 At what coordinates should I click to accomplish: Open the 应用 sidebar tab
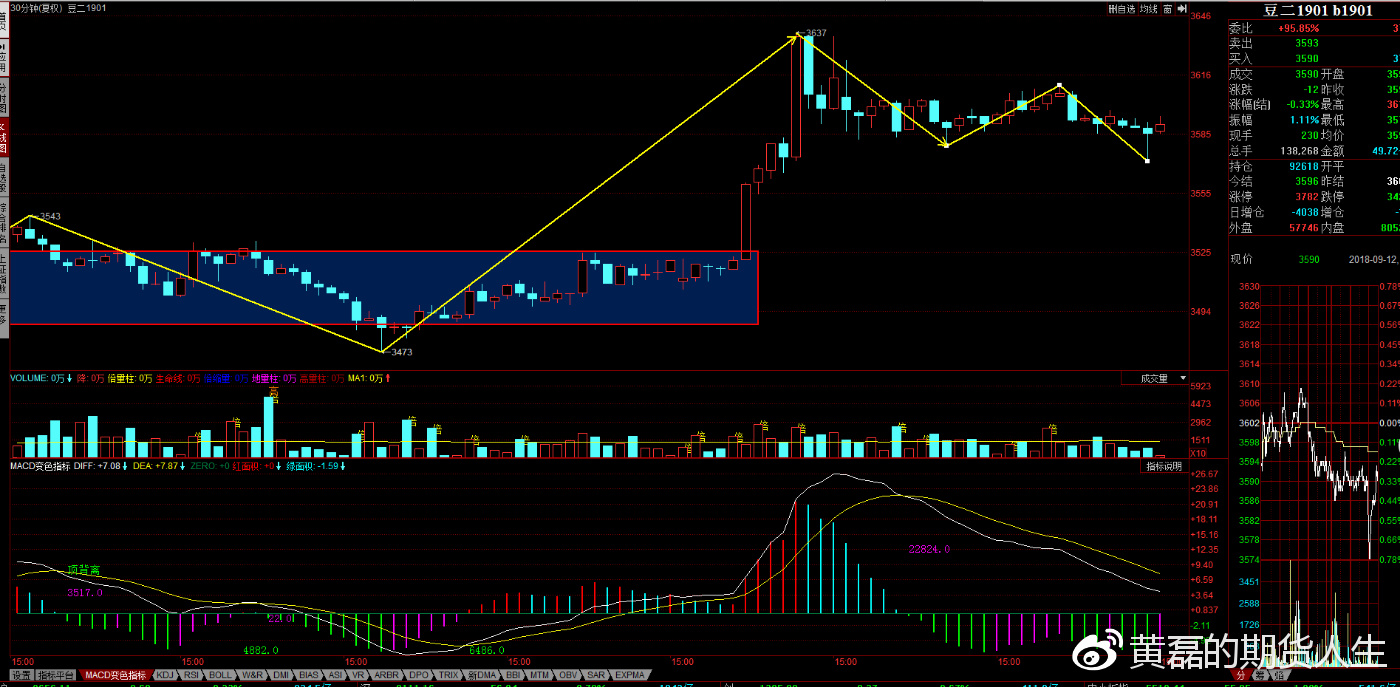4,57
